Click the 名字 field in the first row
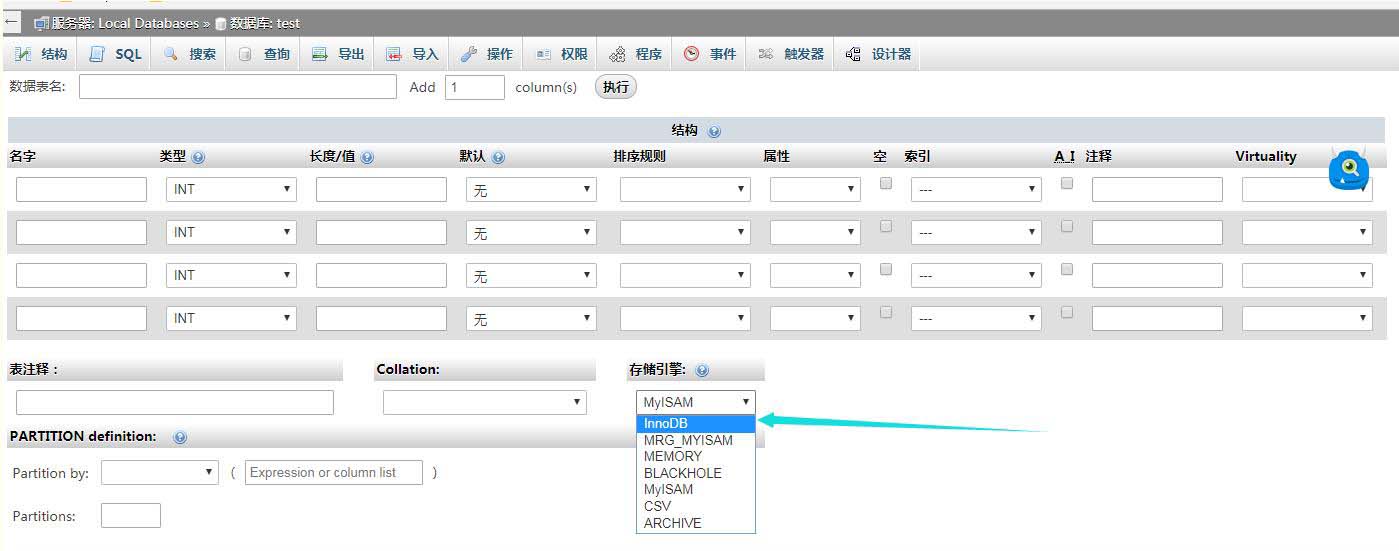Viewport: 1399px width, 551px height. pyautogui.click(x=81, y=190)
